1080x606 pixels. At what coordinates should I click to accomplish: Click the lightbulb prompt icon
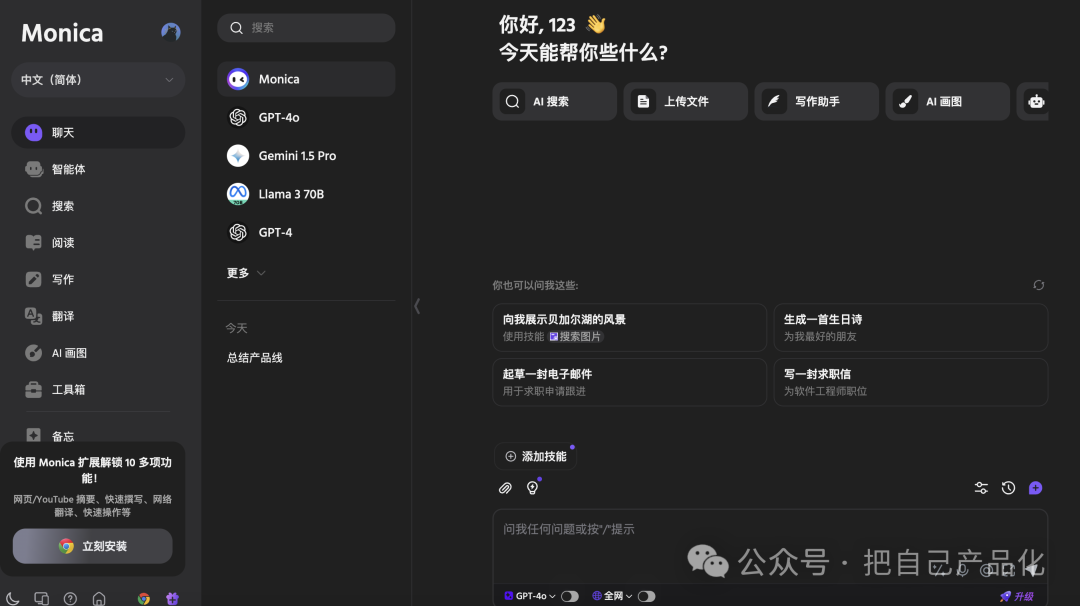pyautogui.click(x=532, y=488)
